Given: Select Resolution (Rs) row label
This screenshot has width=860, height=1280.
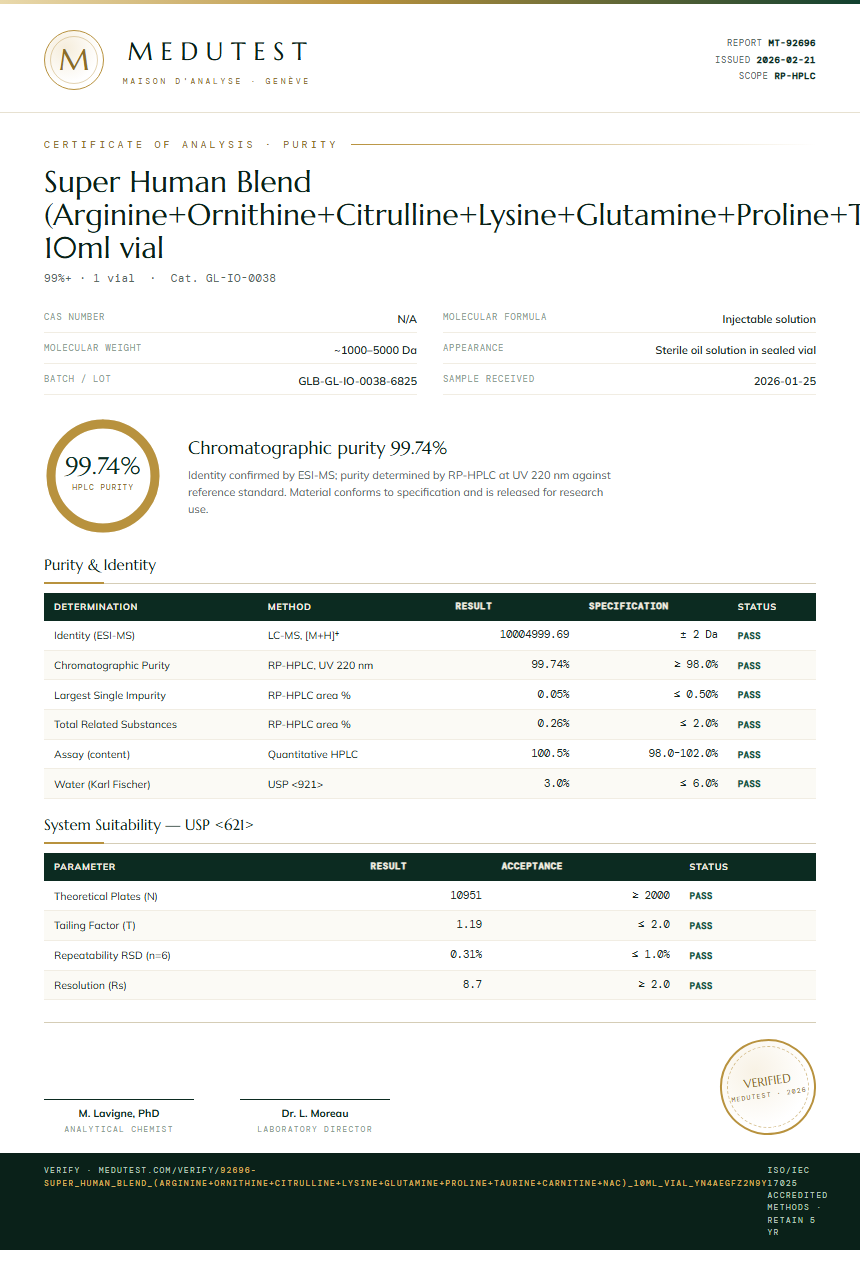Looking at the screenshot, I should 90,986.
